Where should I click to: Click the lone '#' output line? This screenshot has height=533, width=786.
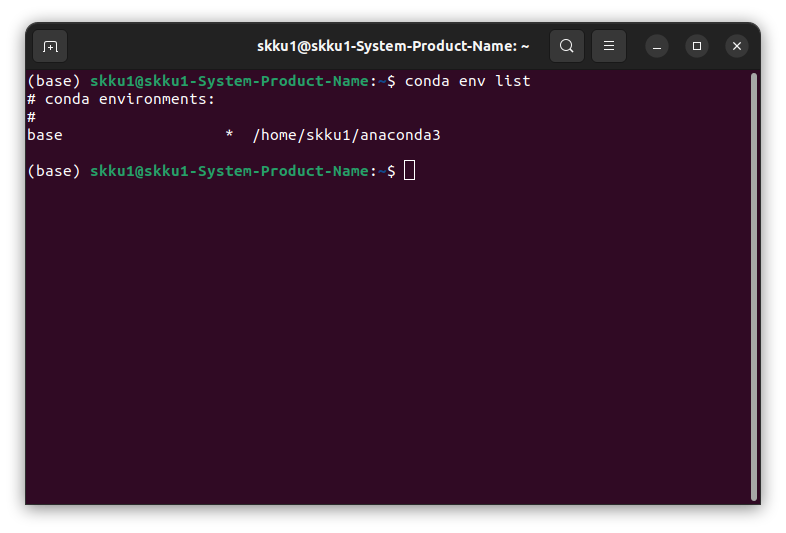pos(31,117)
